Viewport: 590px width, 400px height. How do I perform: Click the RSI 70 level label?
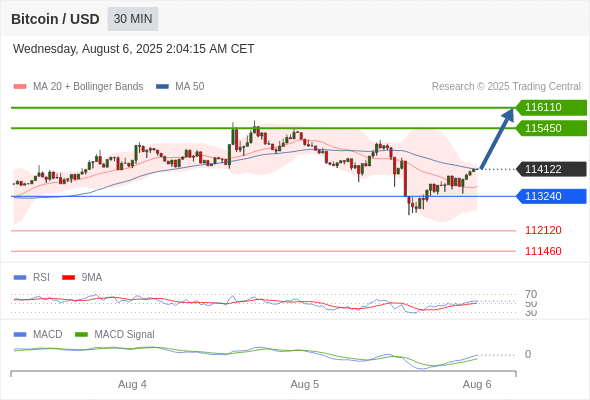click(x=531, y=294)
